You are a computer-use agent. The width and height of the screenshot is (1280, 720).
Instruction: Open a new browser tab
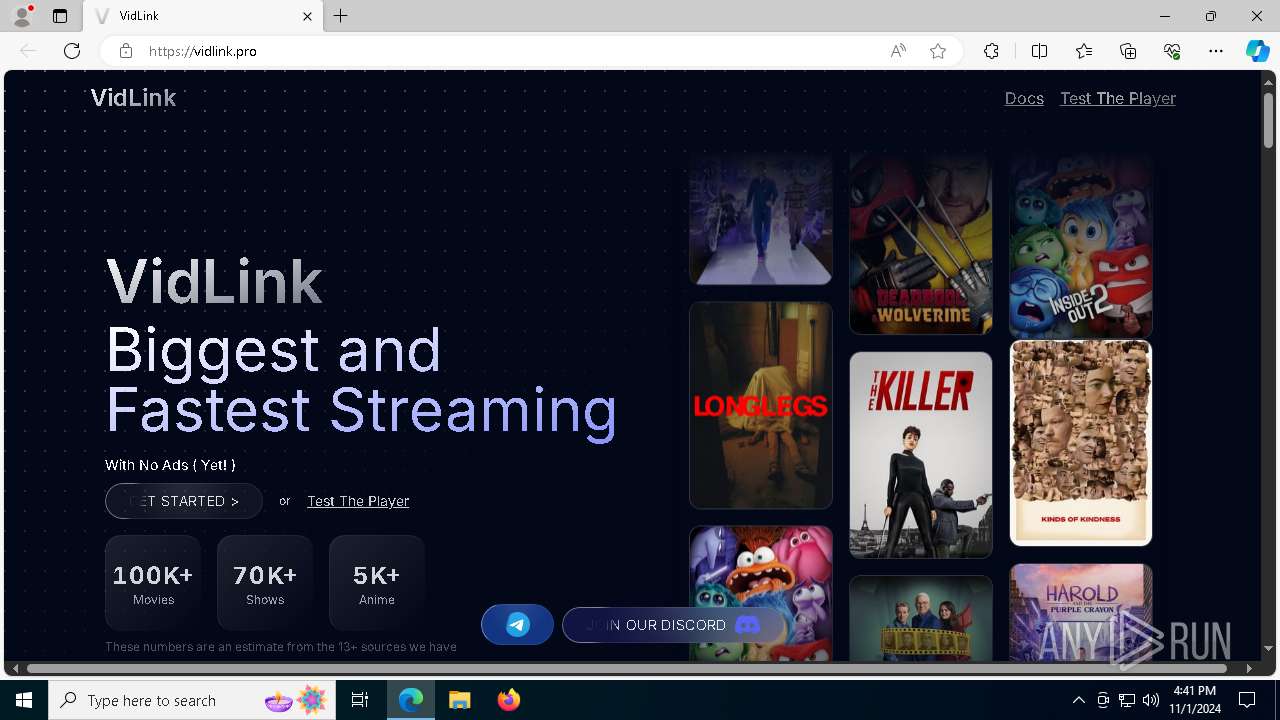(341, 16)
